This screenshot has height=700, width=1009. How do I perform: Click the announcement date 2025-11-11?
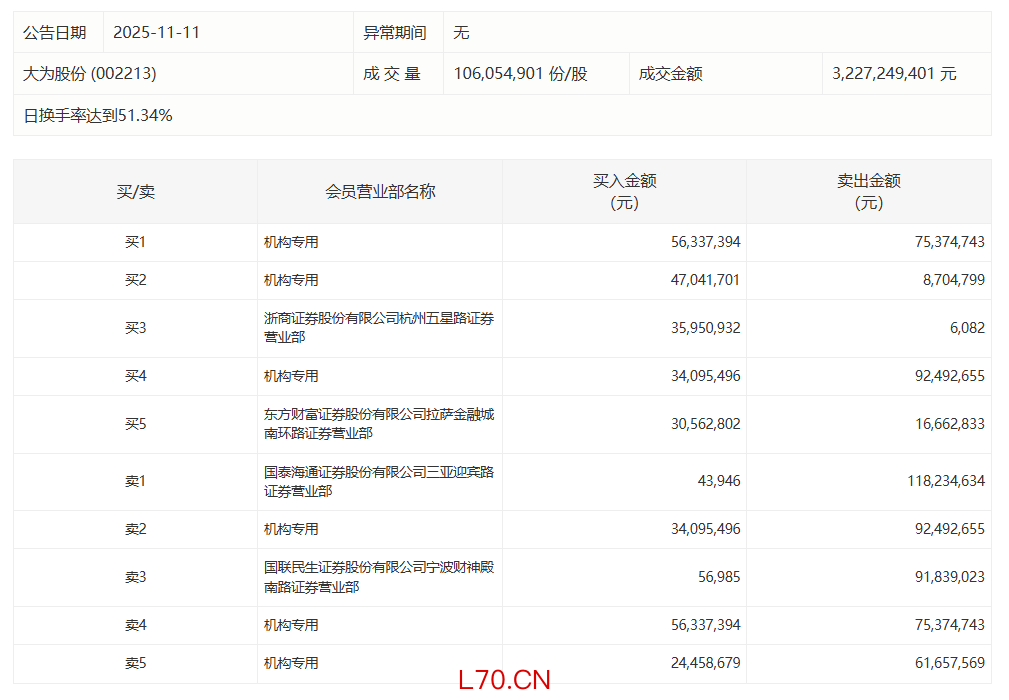tap(157, 32)
